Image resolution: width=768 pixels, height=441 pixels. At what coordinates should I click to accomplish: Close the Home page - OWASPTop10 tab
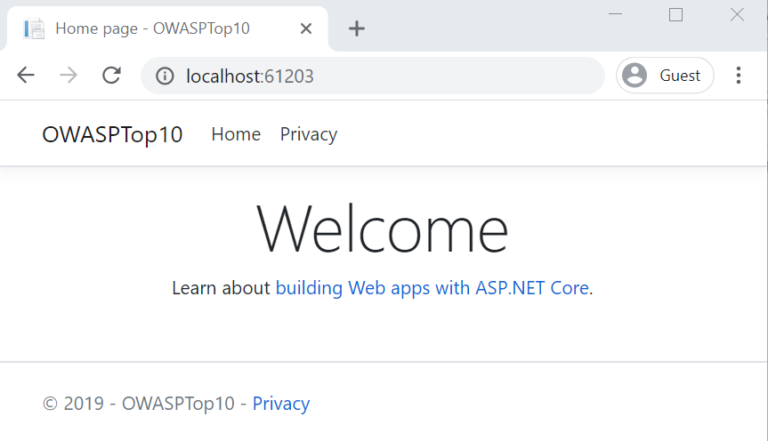coord(307,29)
